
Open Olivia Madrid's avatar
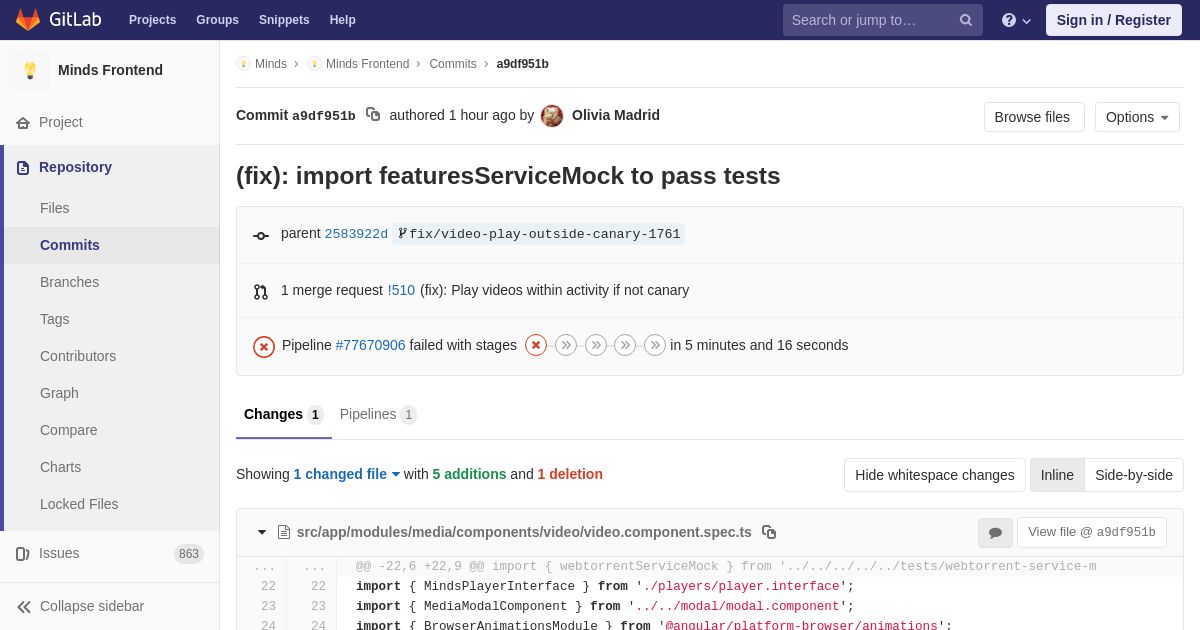(x=552, y=116)
